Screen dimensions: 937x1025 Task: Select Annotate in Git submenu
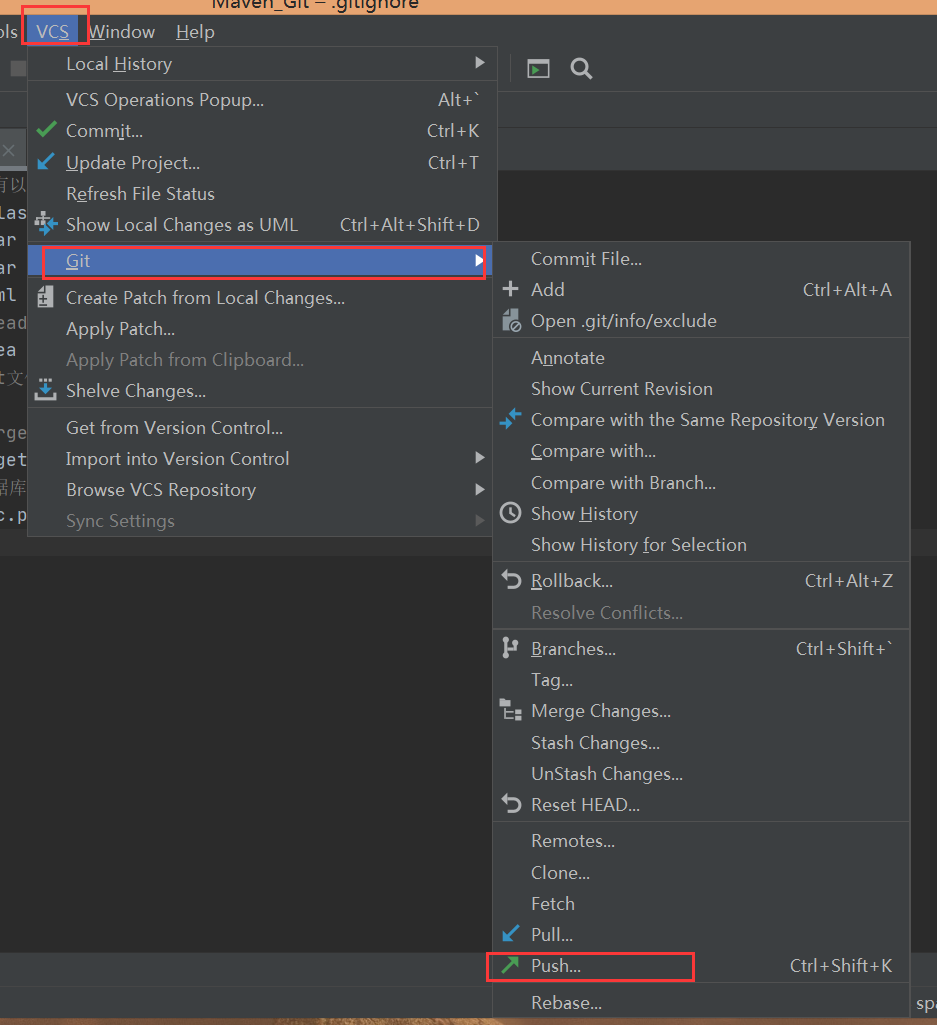coord(701,358)
